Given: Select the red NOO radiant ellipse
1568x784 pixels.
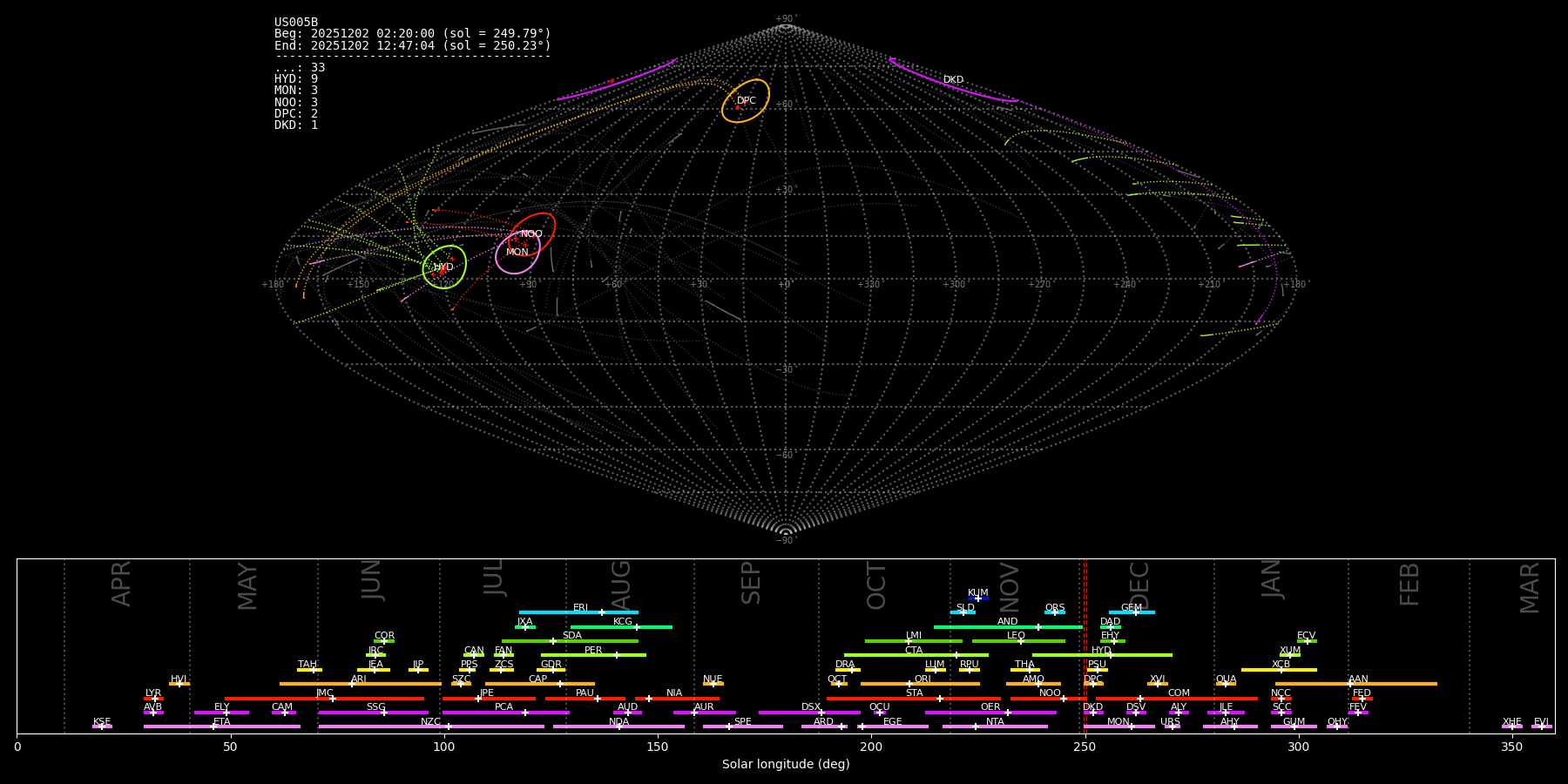Looking at the screenshot, I should coord(532,233).
